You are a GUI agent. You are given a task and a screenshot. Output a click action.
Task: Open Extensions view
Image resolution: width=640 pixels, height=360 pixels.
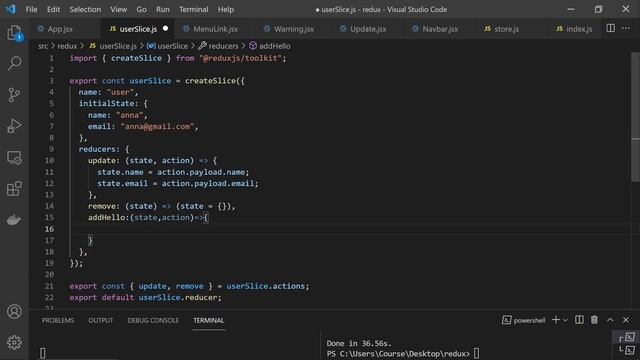(x=14, y=189)
